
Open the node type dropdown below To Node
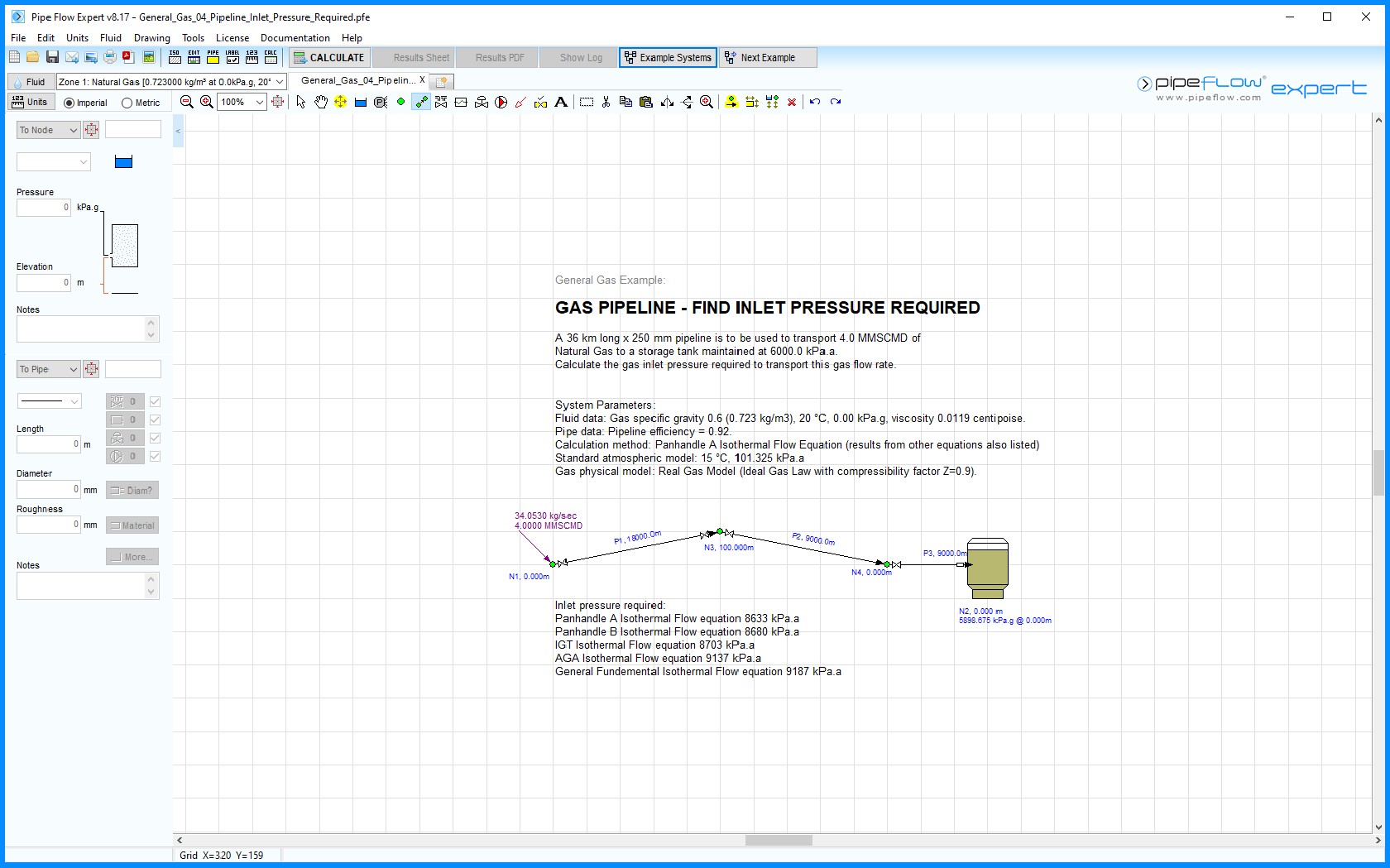click(x=54, y=162)
